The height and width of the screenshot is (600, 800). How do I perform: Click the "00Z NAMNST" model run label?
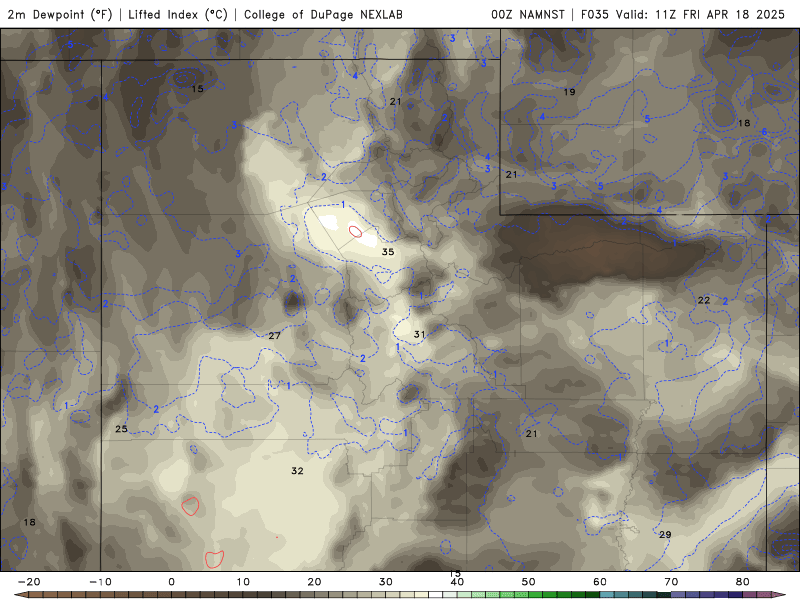tap(528, 14)
